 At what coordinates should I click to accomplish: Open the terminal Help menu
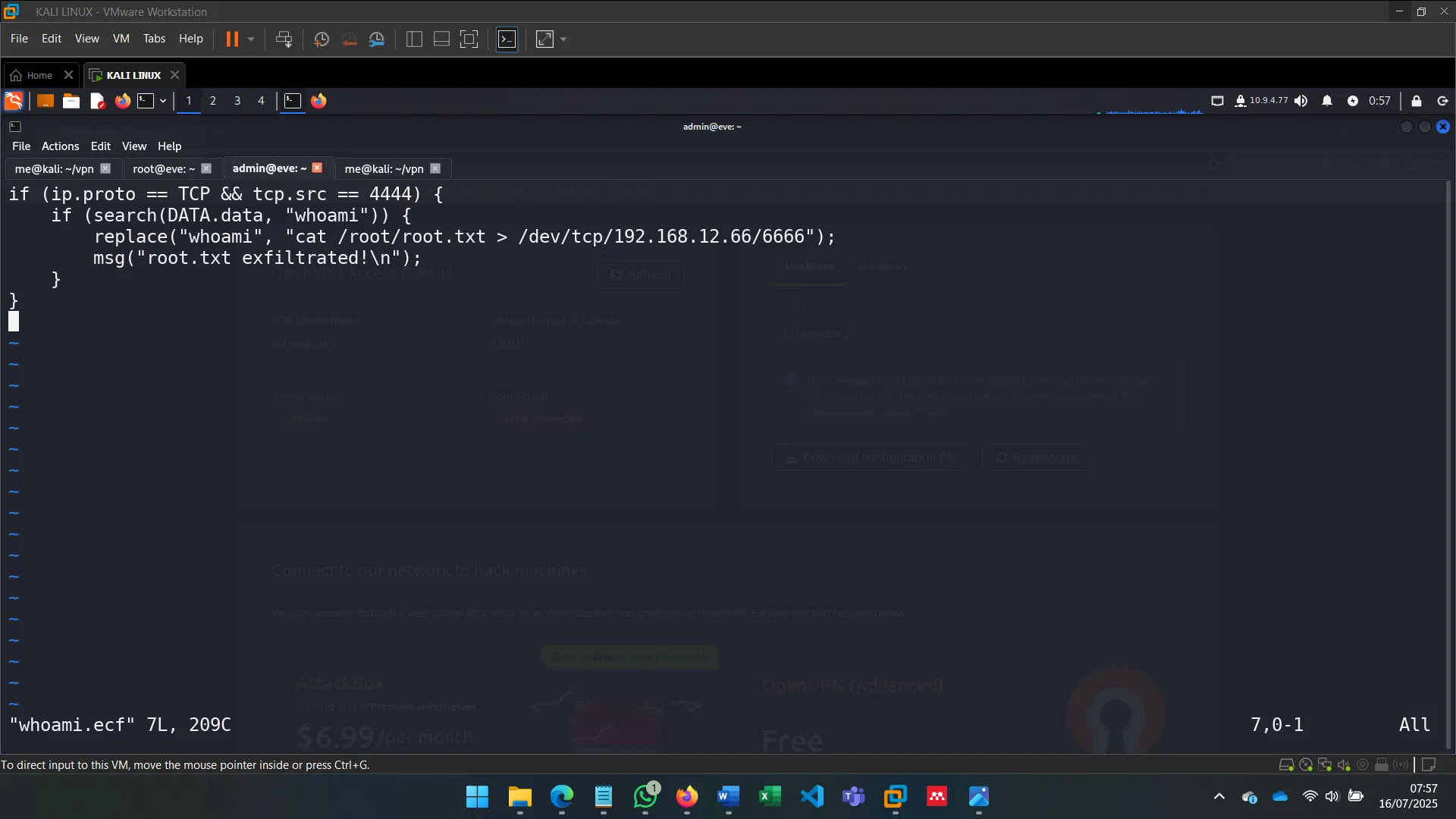pos(169,146)
